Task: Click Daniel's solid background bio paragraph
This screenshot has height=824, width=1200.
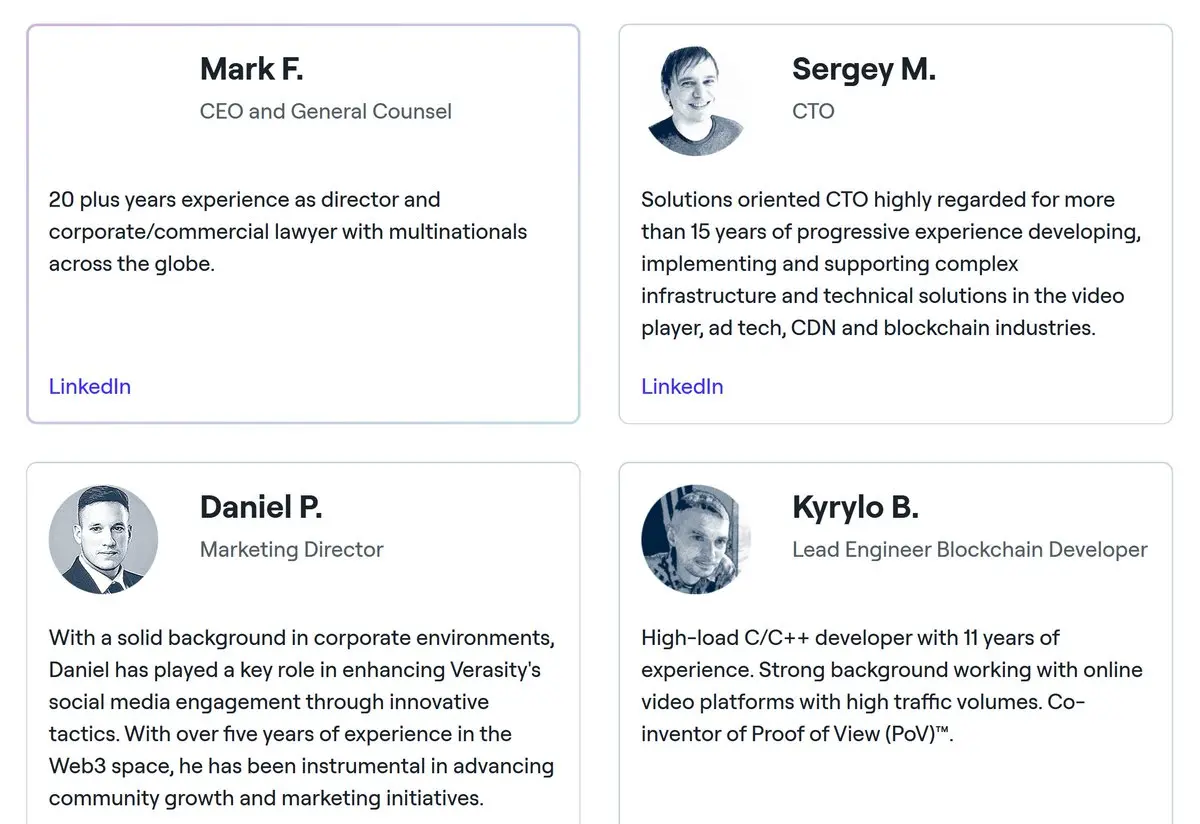Action: pyautogui.click(x=302, y=717)
